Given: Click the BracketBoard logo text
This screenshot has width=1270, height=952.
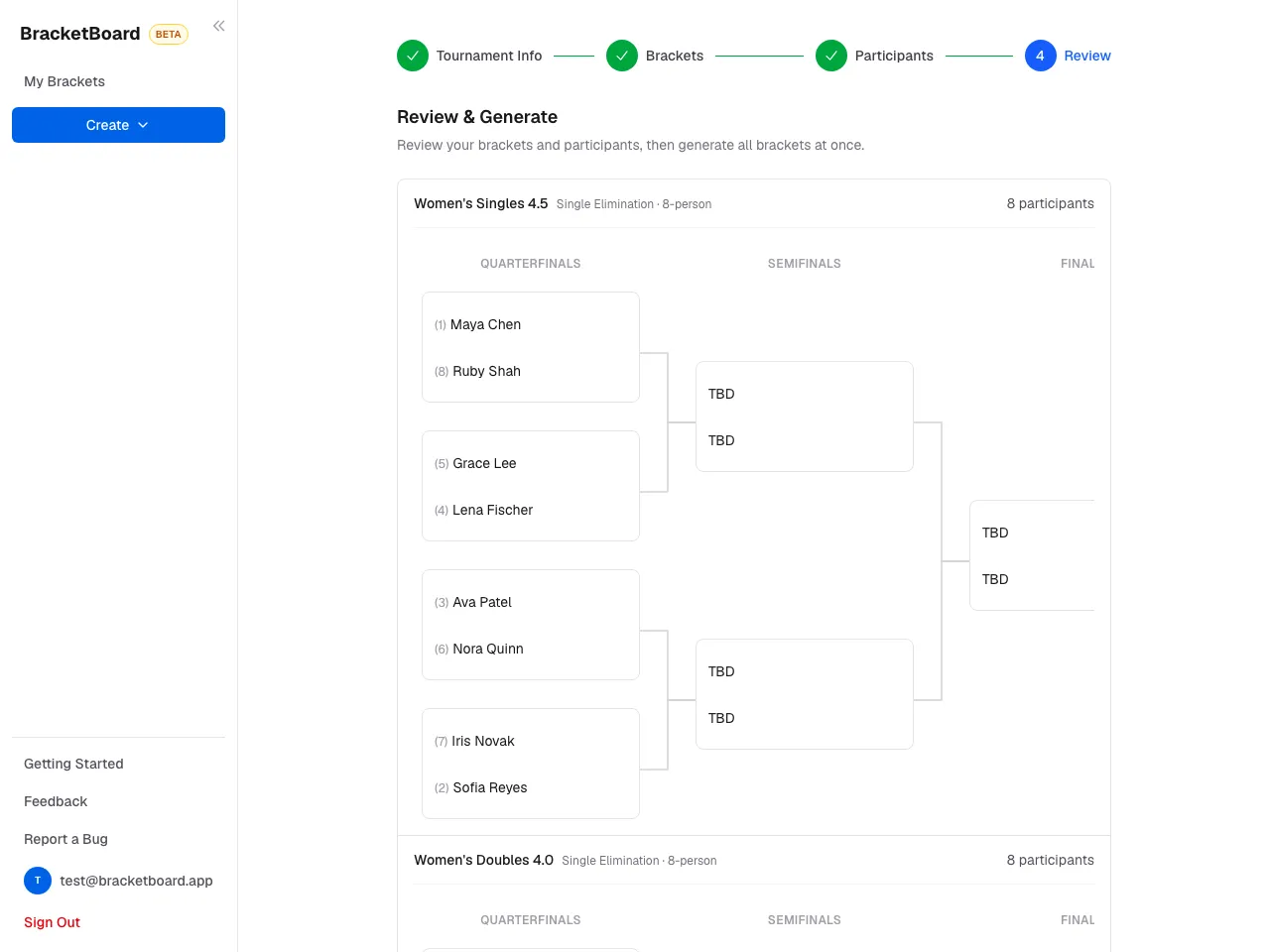Looking at the screenshot, I should tap(80, 34).
